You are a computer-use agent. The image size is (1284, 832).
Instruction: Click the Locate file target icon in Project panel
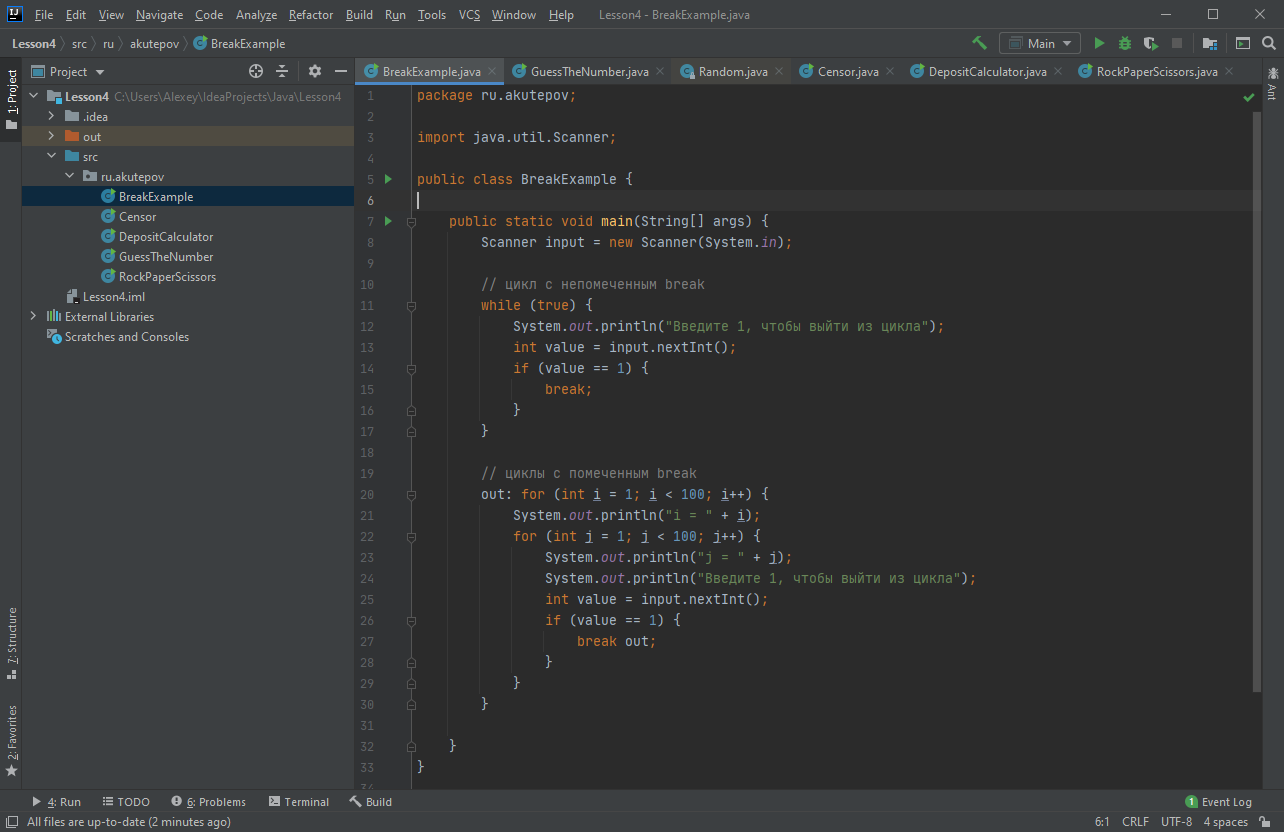(x=256, y=71)
